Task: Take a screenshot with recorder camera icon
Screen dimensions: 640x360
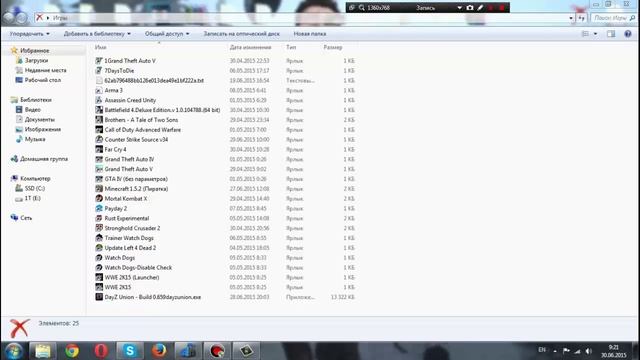Action: click(x=470, y=7)
